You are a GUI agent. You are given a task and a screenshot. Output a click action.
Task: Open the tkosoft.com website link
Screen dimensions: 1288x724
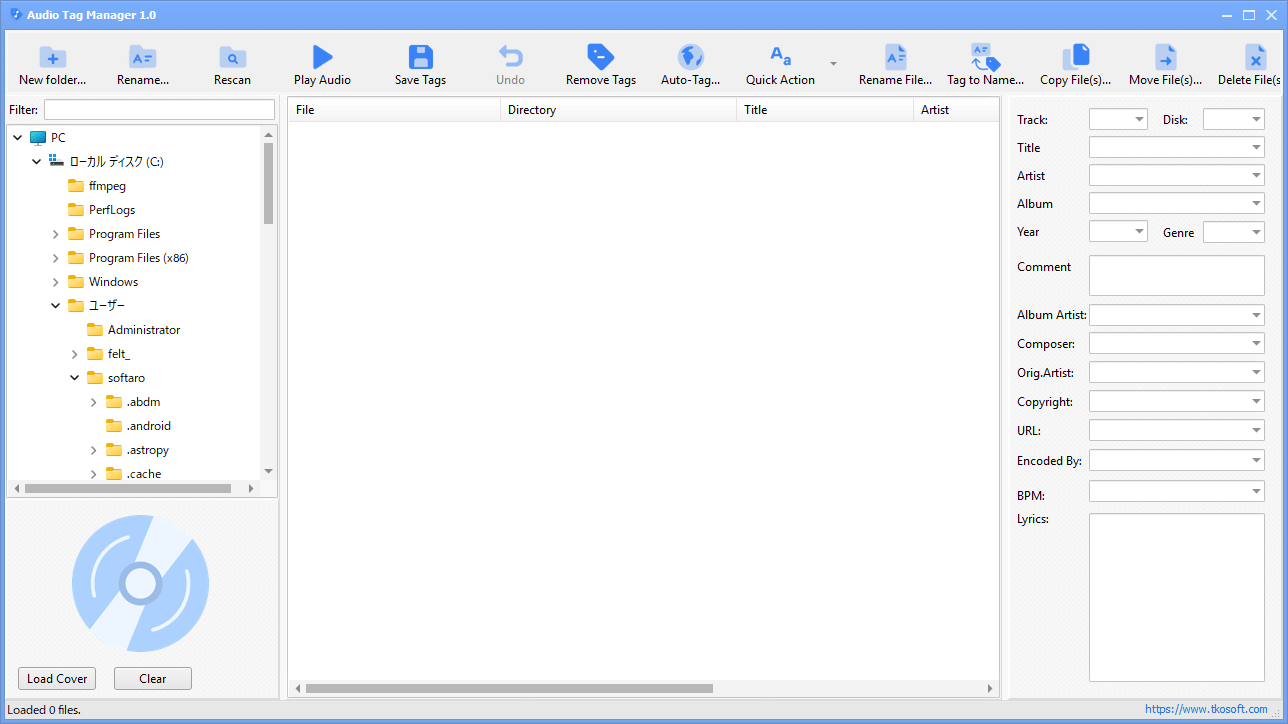[1206, 709]
